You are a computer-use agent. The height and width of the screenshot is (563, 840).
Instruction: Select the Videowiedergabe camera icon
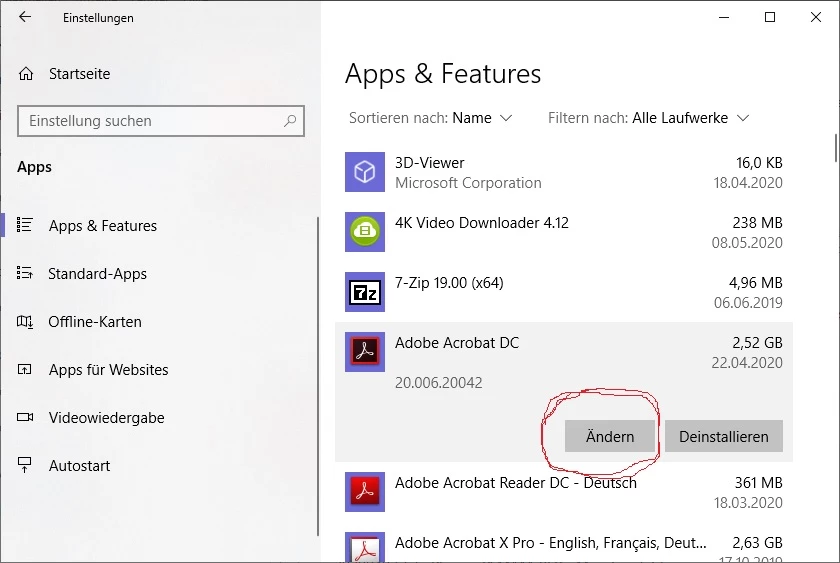(x=25, y=417)
